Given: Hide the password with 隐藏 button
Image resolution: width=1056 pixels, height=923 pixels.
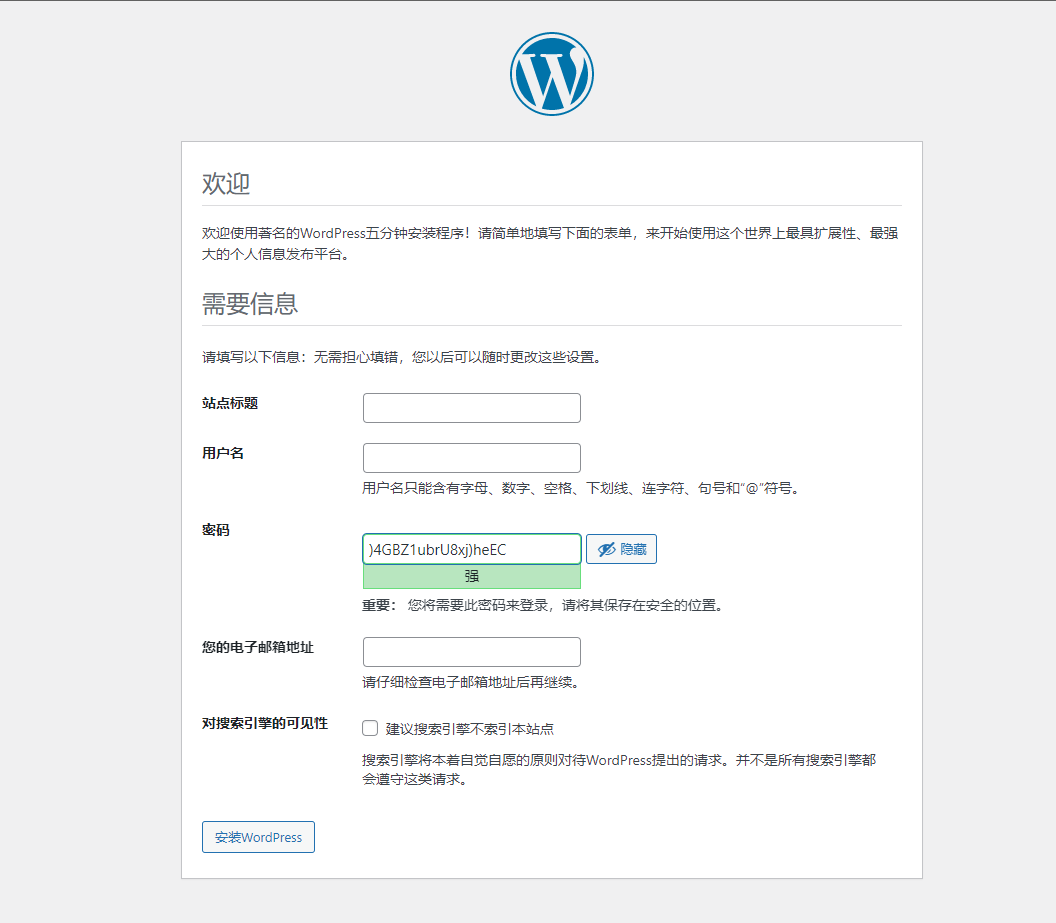Looking at the screenshot, I should (621, 549).
